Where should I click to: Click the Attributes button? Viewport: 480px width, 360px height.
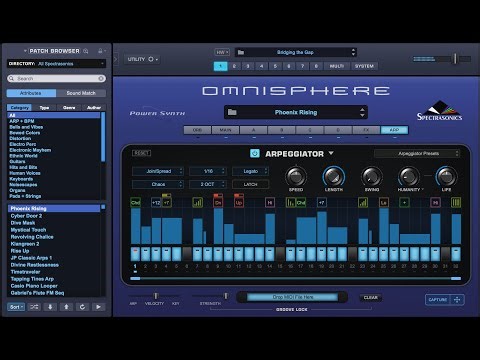pyautogui.click(x=31, y=93)
